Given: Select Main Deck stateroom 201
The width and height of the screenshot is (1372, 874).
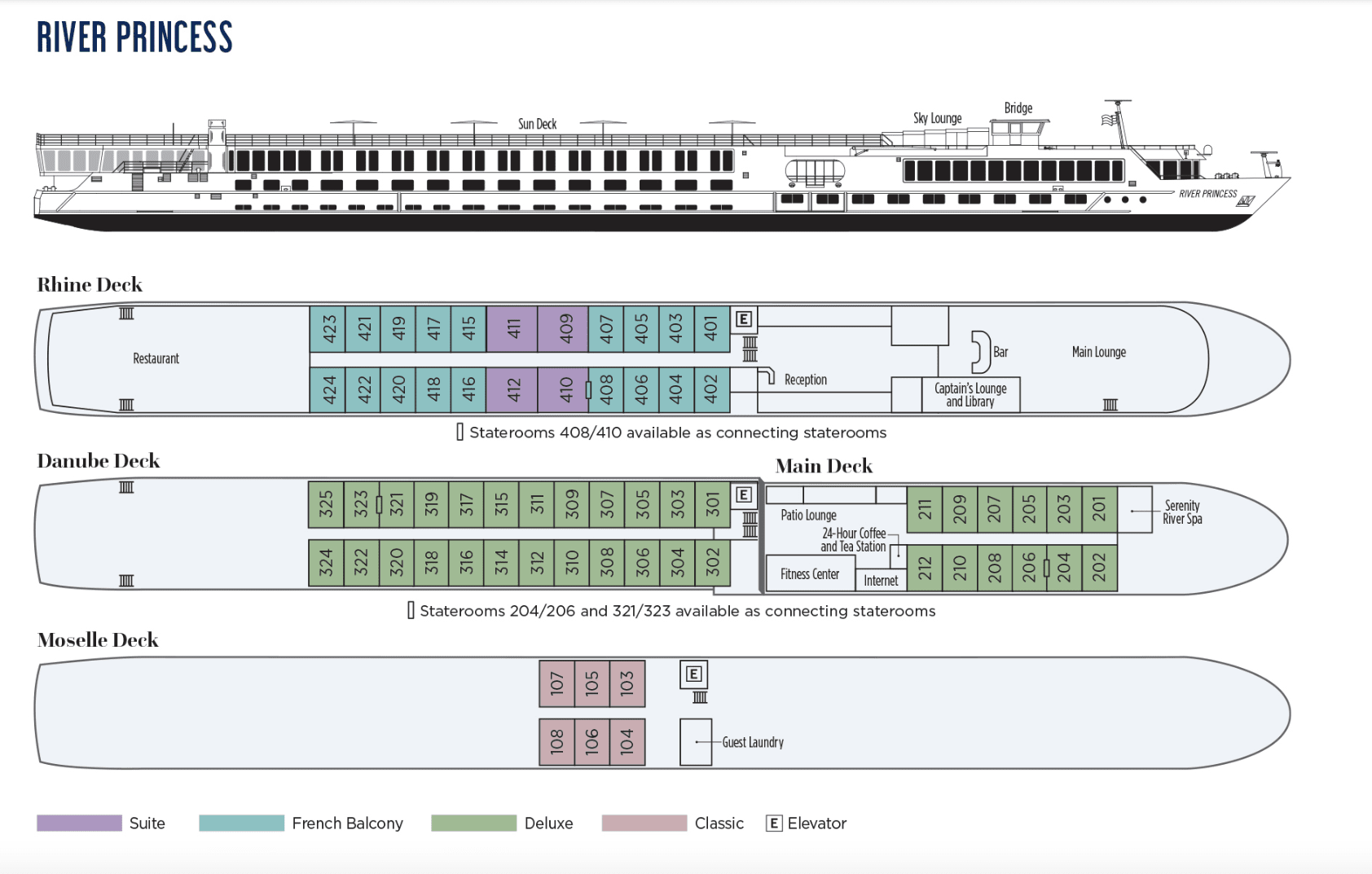Looking at the screenshot, I should (1100, 510).
